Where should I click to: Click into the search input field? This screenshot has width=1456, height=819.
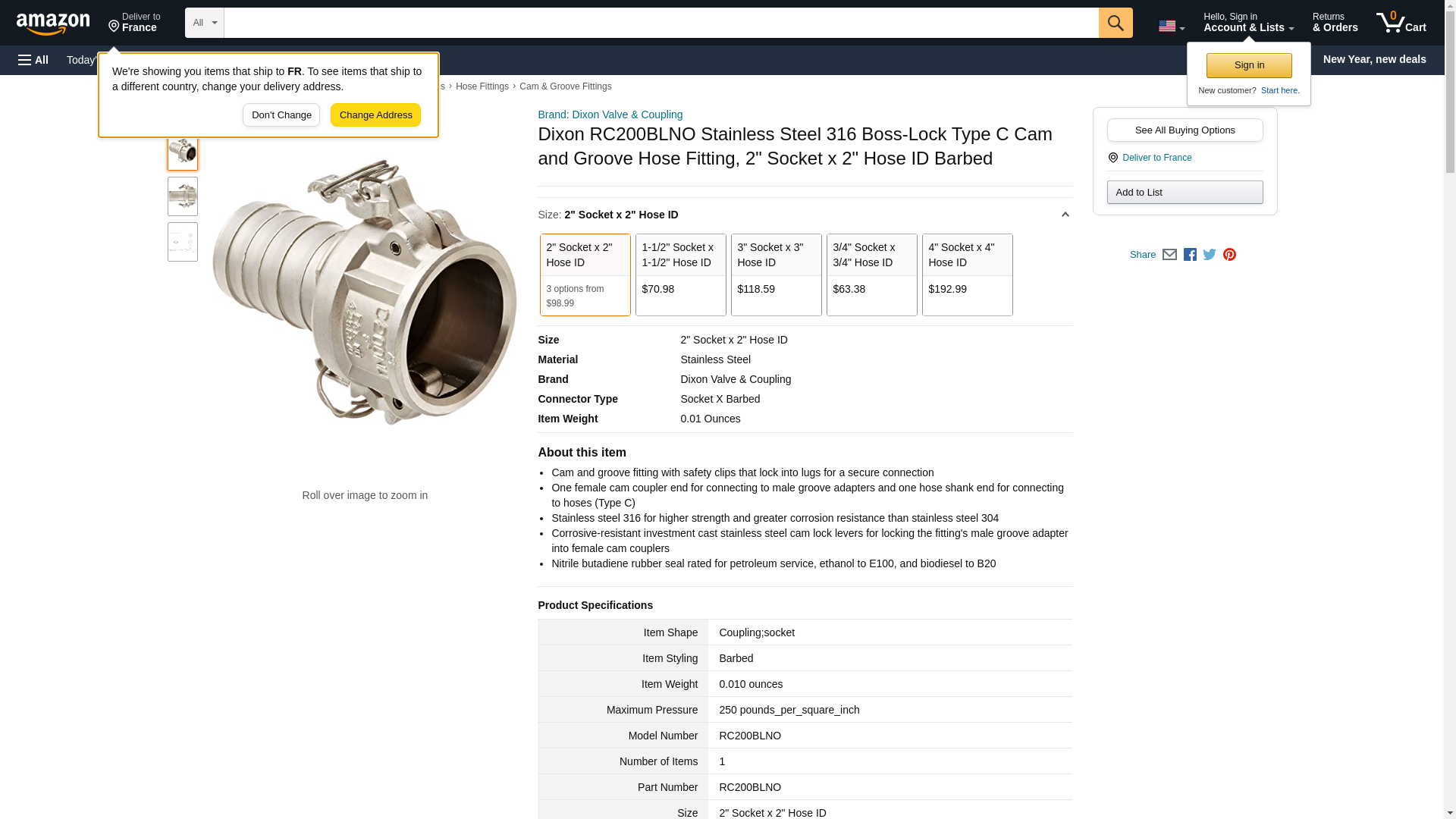660,23
